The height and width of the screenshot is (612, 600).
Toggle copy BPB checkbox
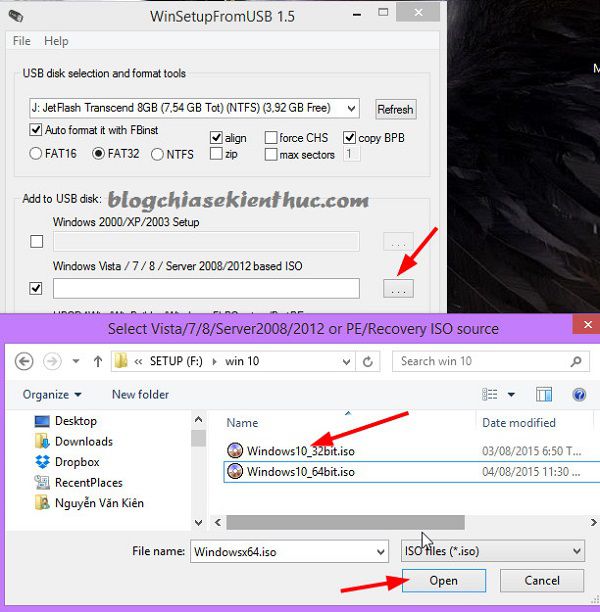pos(349,137)
